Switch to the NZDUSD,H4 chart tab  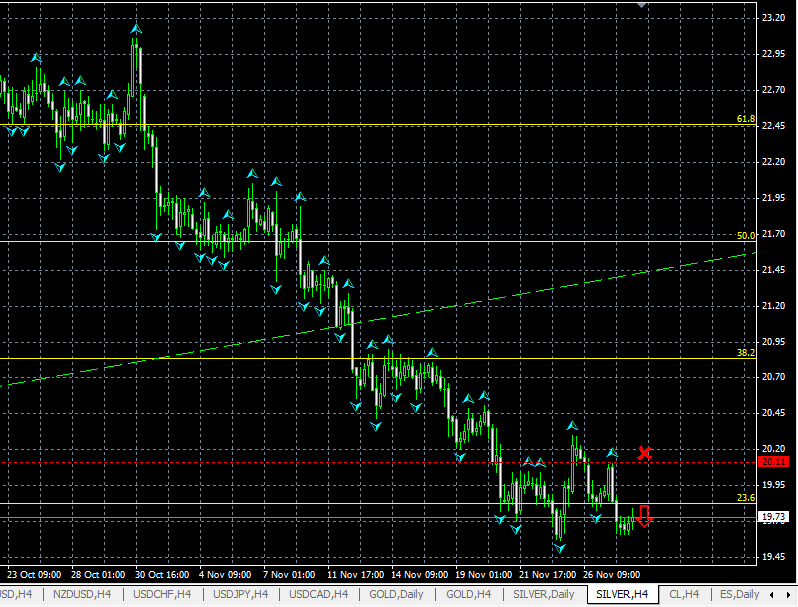pyautogui.click(x=82, y=594)
